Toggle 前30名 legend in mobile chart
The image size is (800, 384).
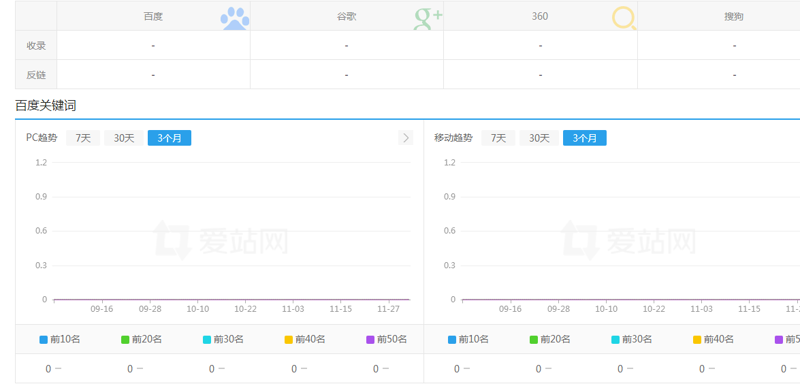[632, 339]
